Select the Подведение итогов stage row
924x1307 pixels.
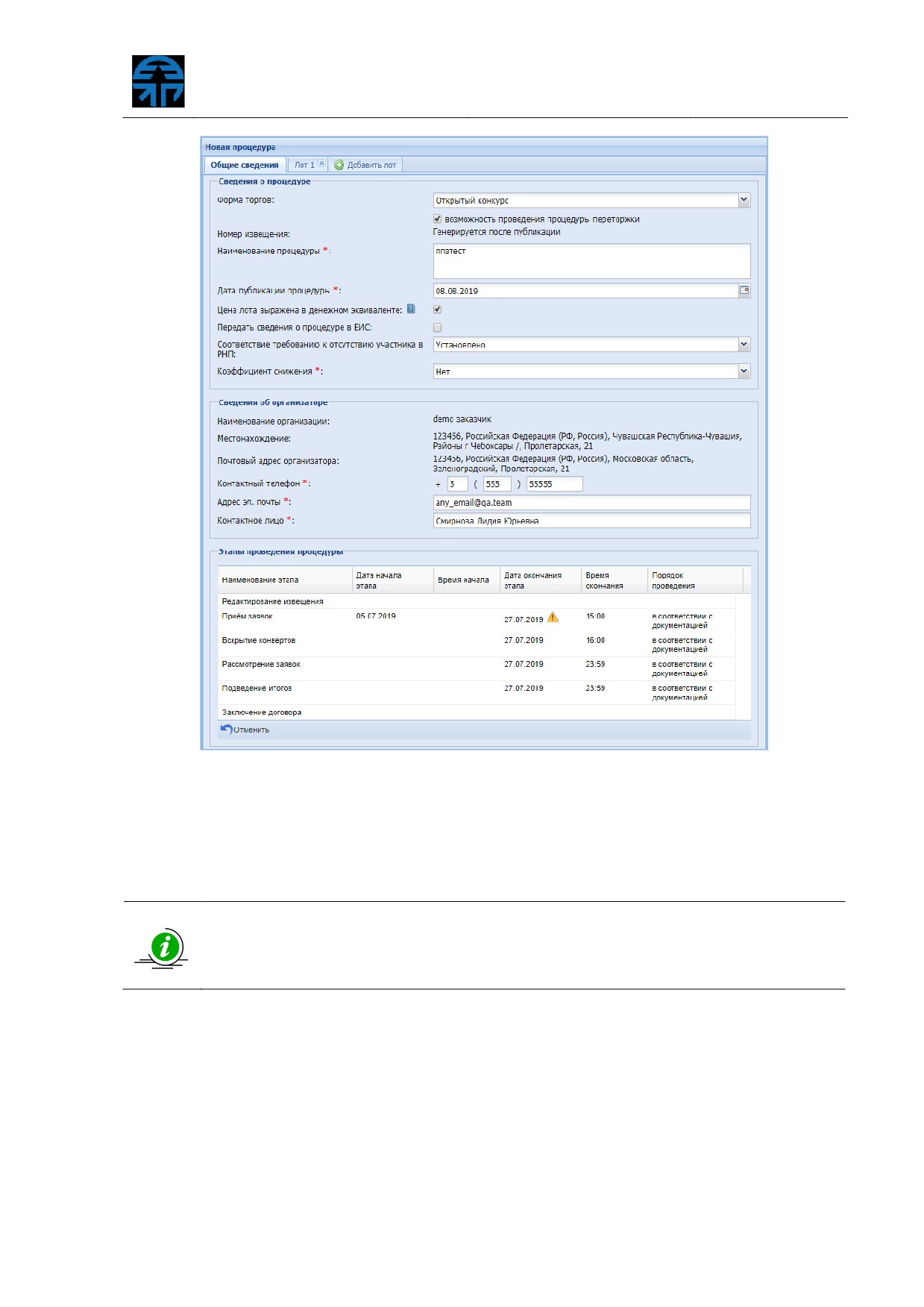[477, 692]
